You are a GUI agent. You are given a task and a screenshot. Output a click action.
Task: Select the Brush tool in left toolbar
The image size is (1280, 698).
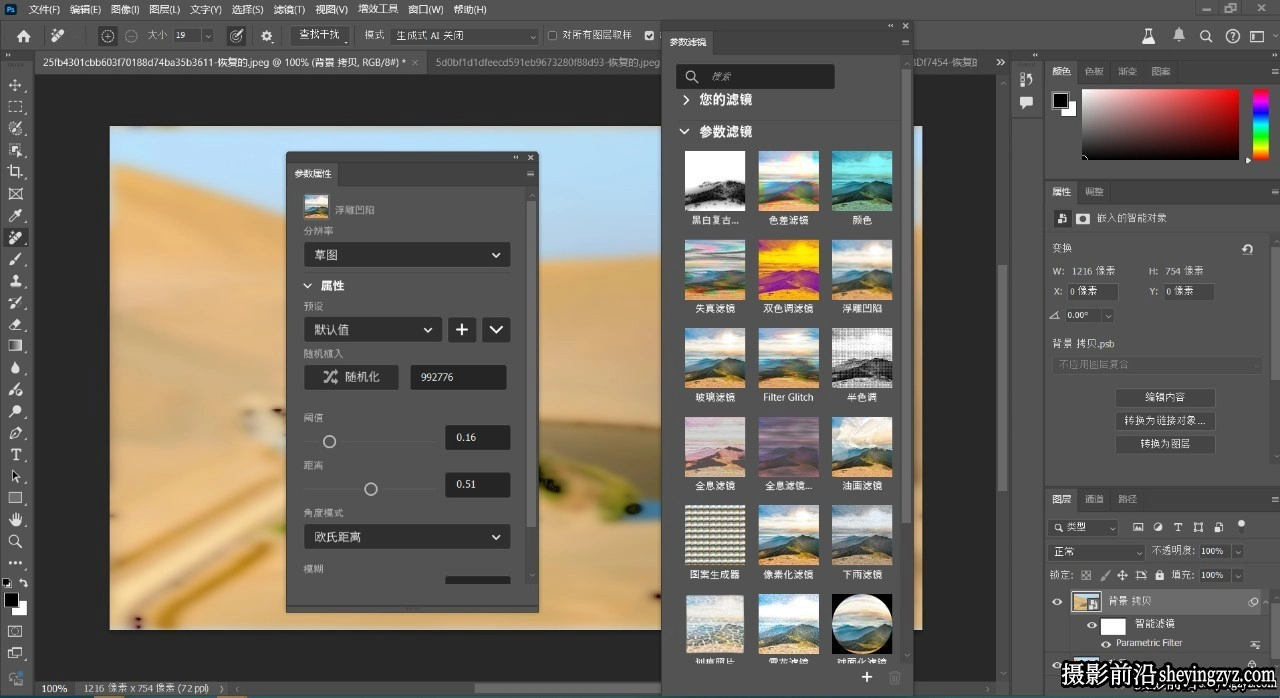click(15, 259)
